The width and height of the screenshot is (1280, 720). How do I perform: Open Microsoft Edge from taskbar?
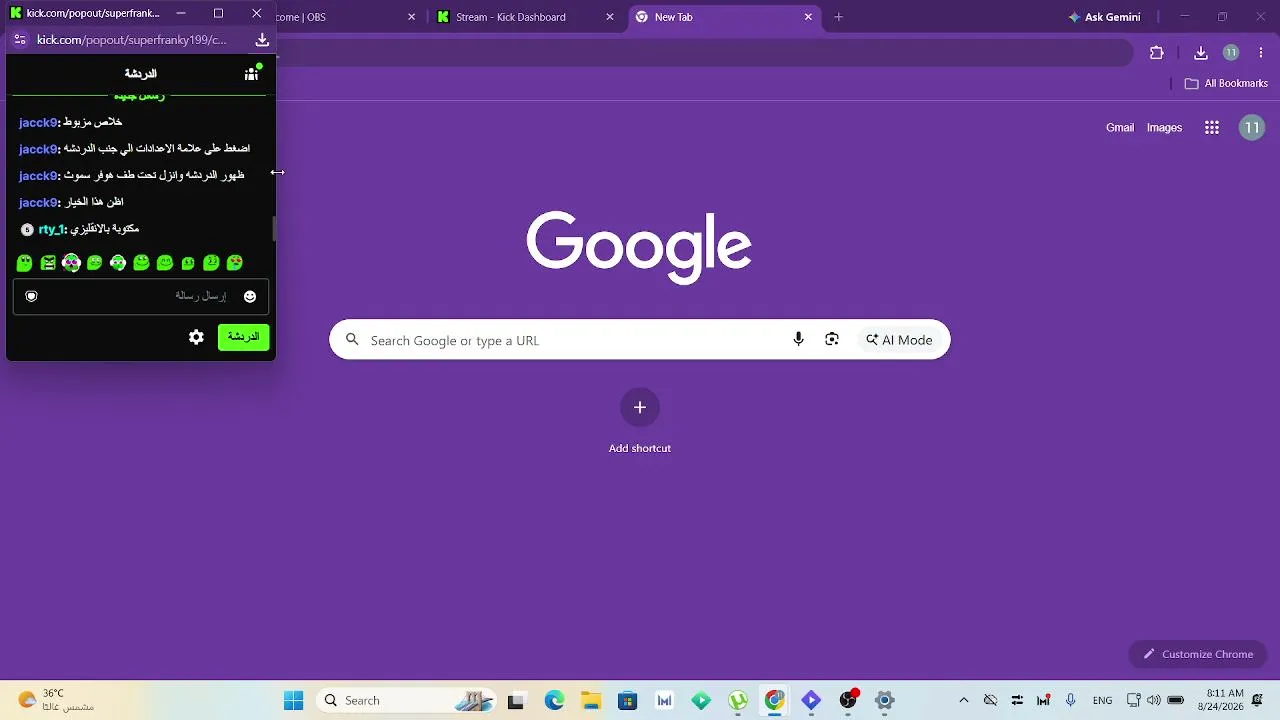click(554, 700)
